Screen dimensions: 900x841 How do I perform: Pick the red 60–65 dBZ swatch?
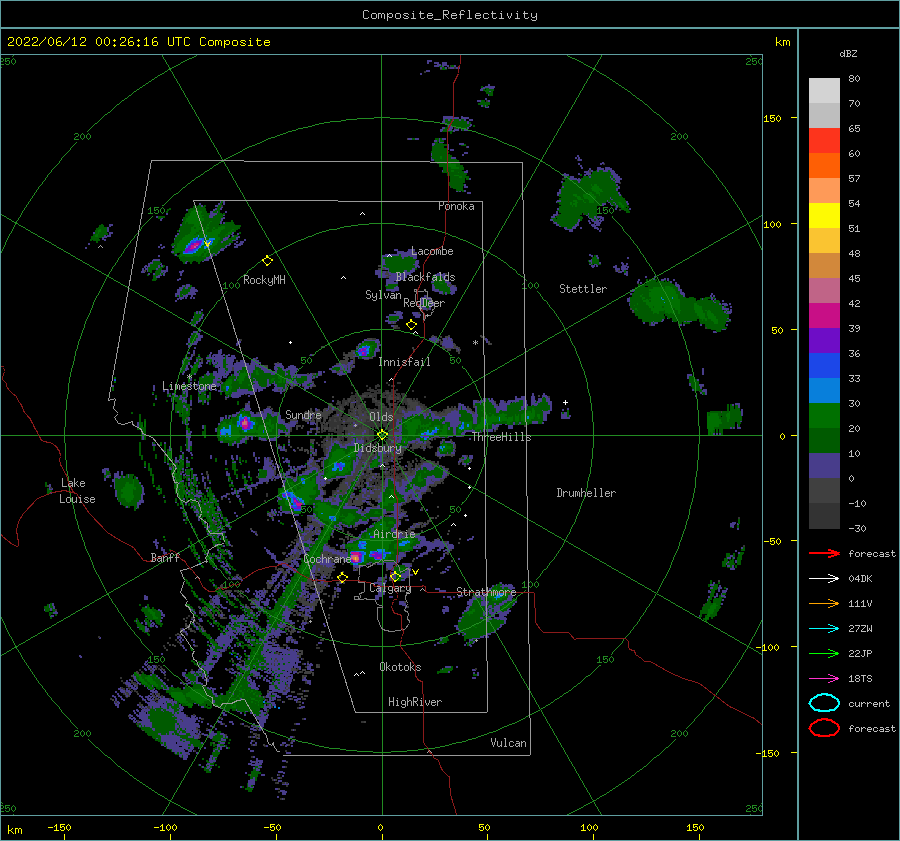[824, 141]
